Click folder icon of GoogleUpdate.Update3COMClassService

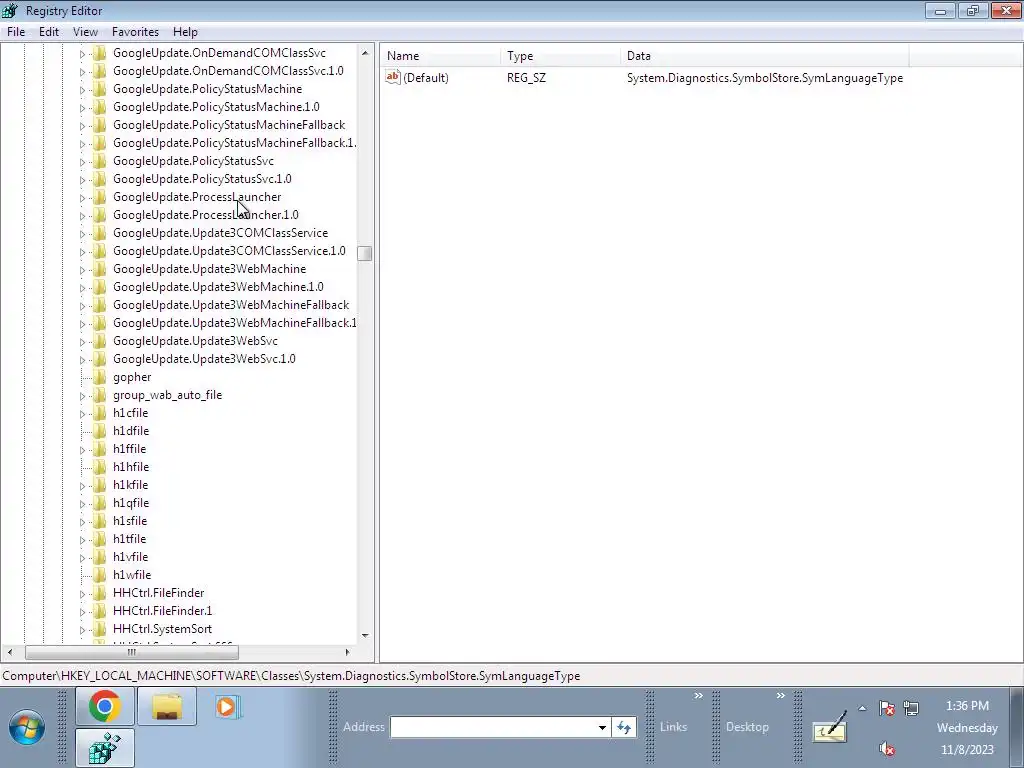(99, 233)
